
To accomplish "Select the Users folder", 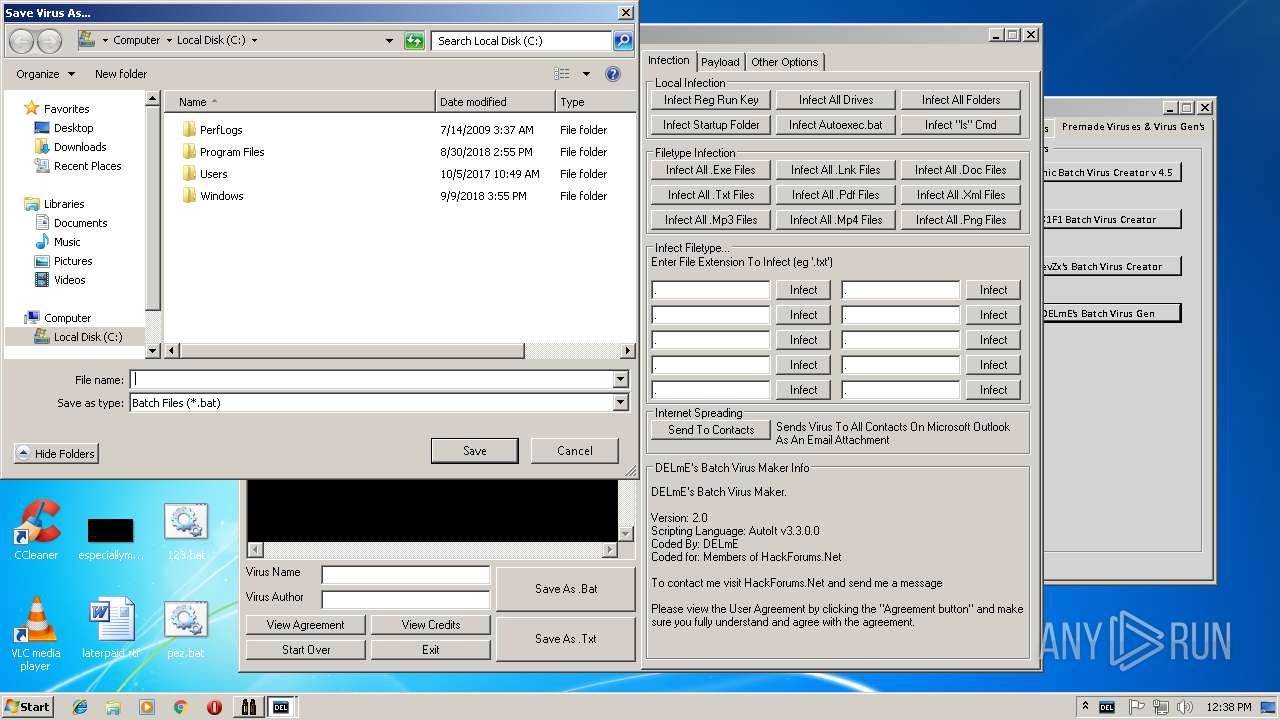I will pos(214,174).
